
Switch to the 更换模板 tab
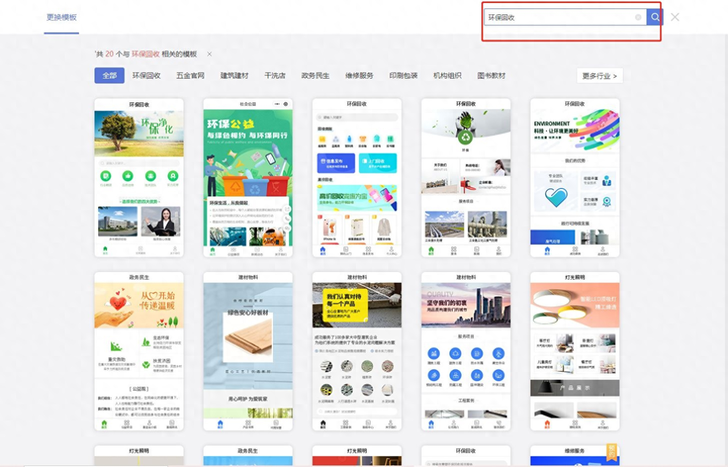coord(61,18)
